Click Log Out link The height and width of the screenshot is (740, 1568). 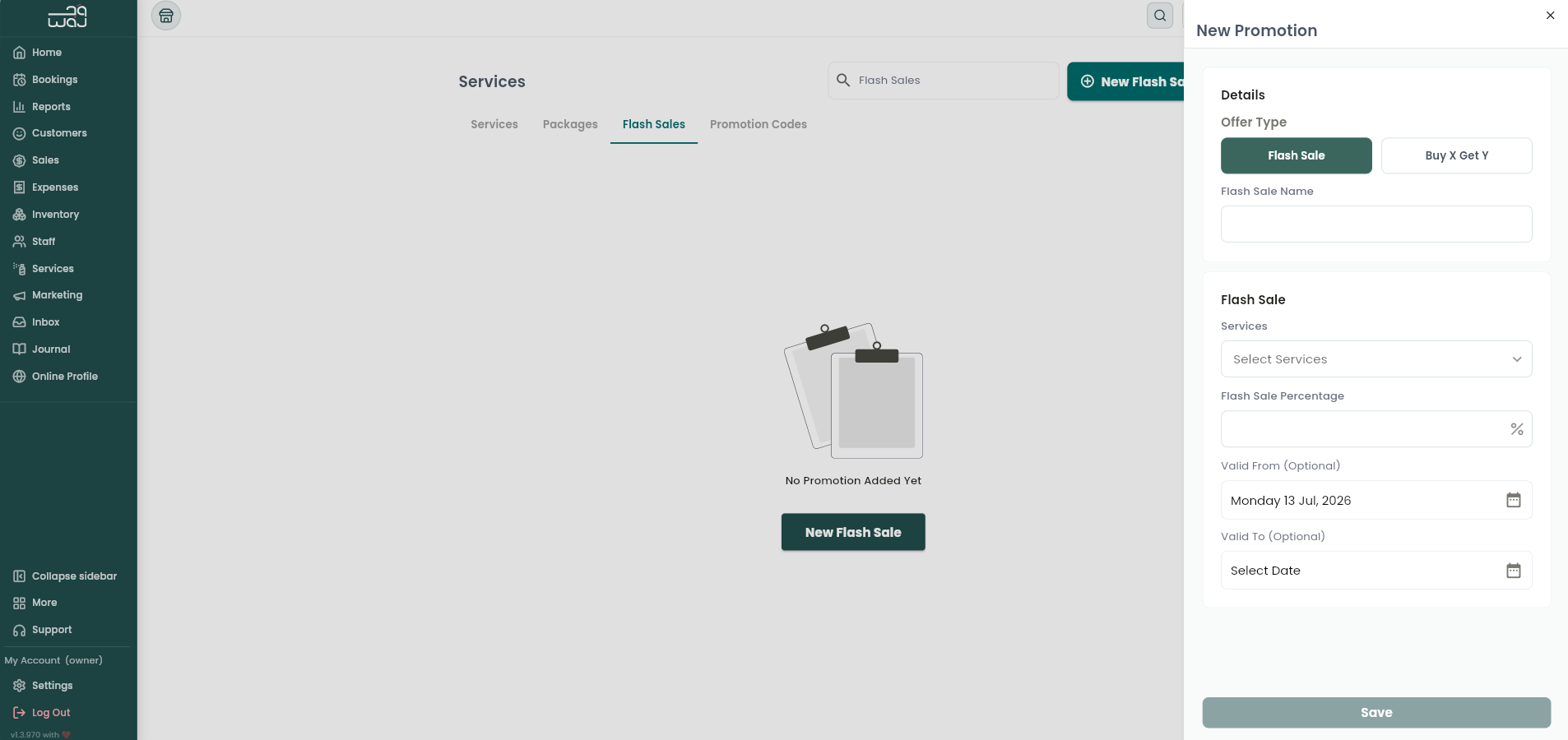pos(51,713)
